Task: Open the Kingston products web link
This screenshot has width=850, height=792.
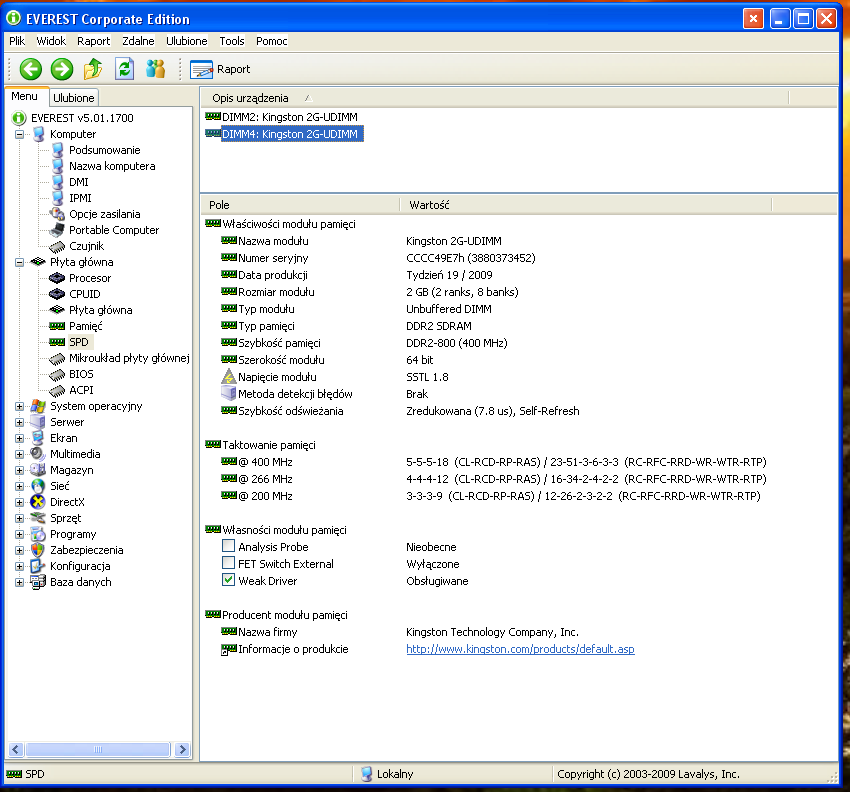Action: pyautogui.click(x=520, y=649)
